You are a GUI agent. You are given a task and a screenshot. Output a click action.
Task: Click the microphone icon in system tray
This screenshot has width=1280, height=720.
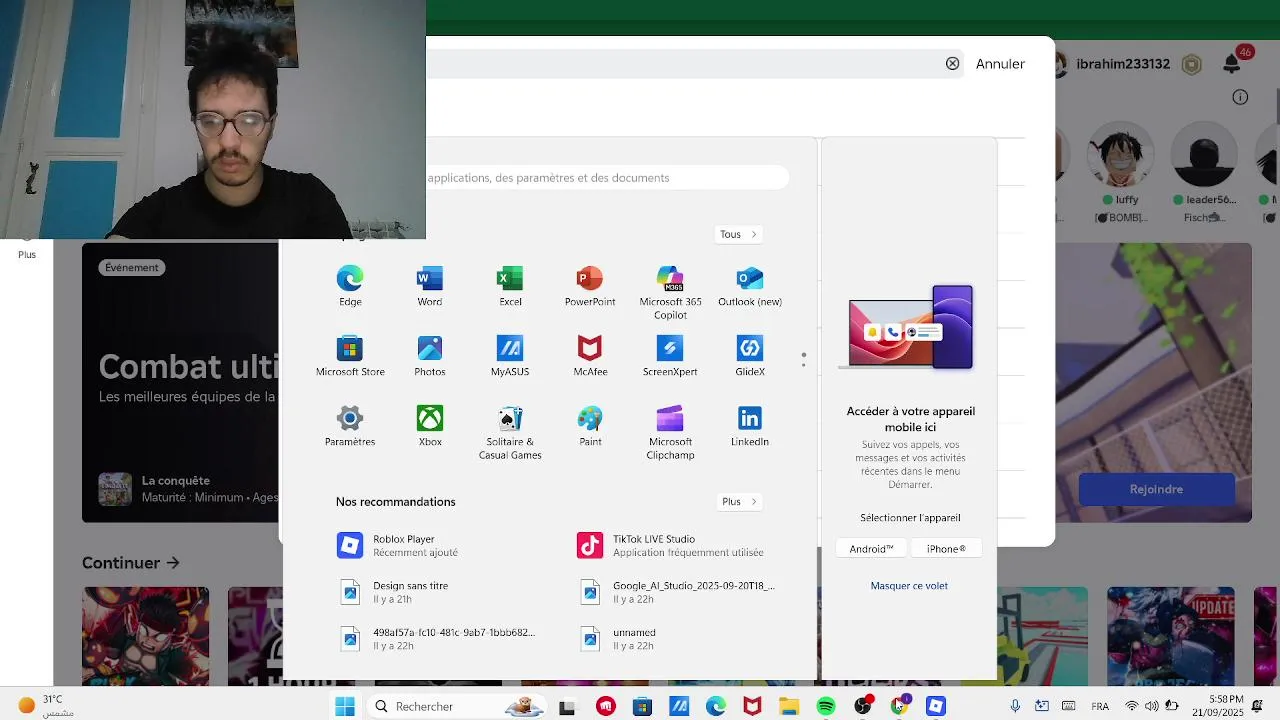[1015, 706]
